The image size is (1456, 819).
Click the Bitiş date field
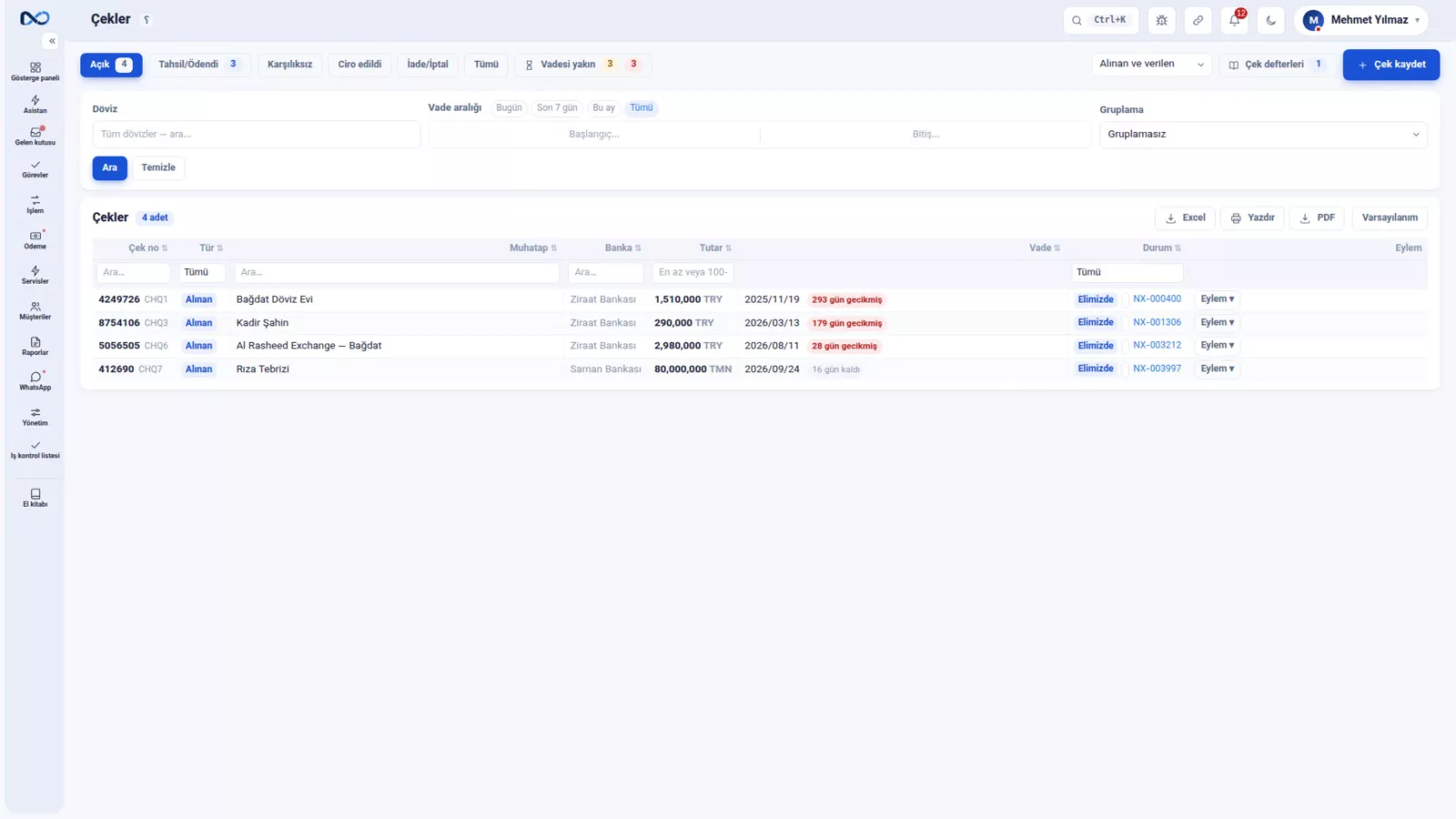(925, 134)
